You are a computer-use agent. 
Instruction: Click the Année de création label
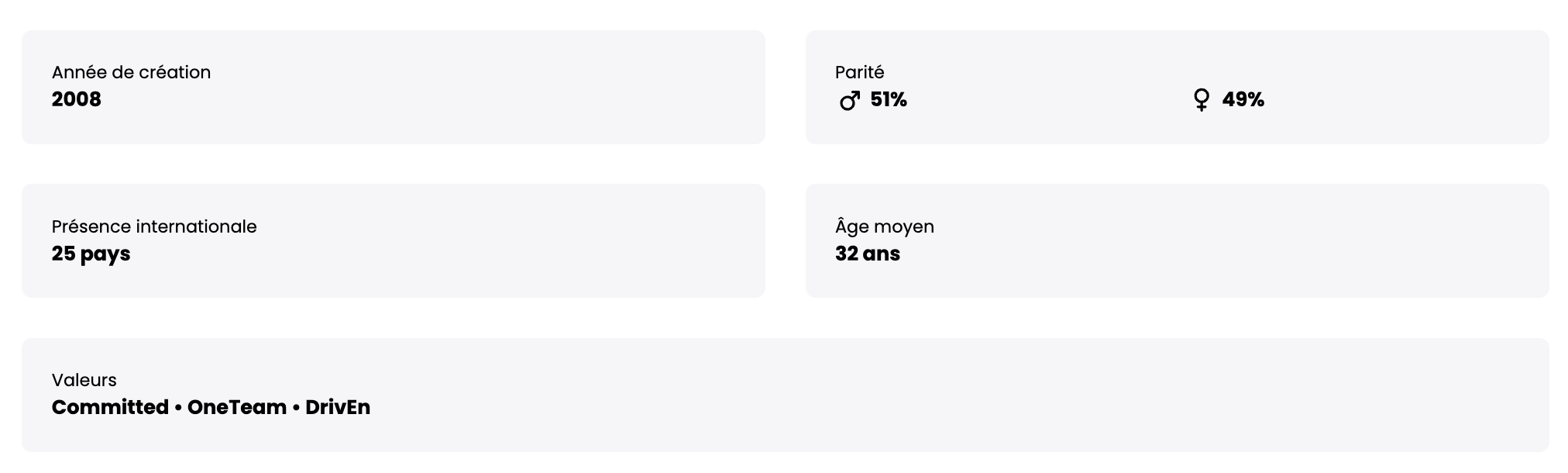[x=131, y=72]
